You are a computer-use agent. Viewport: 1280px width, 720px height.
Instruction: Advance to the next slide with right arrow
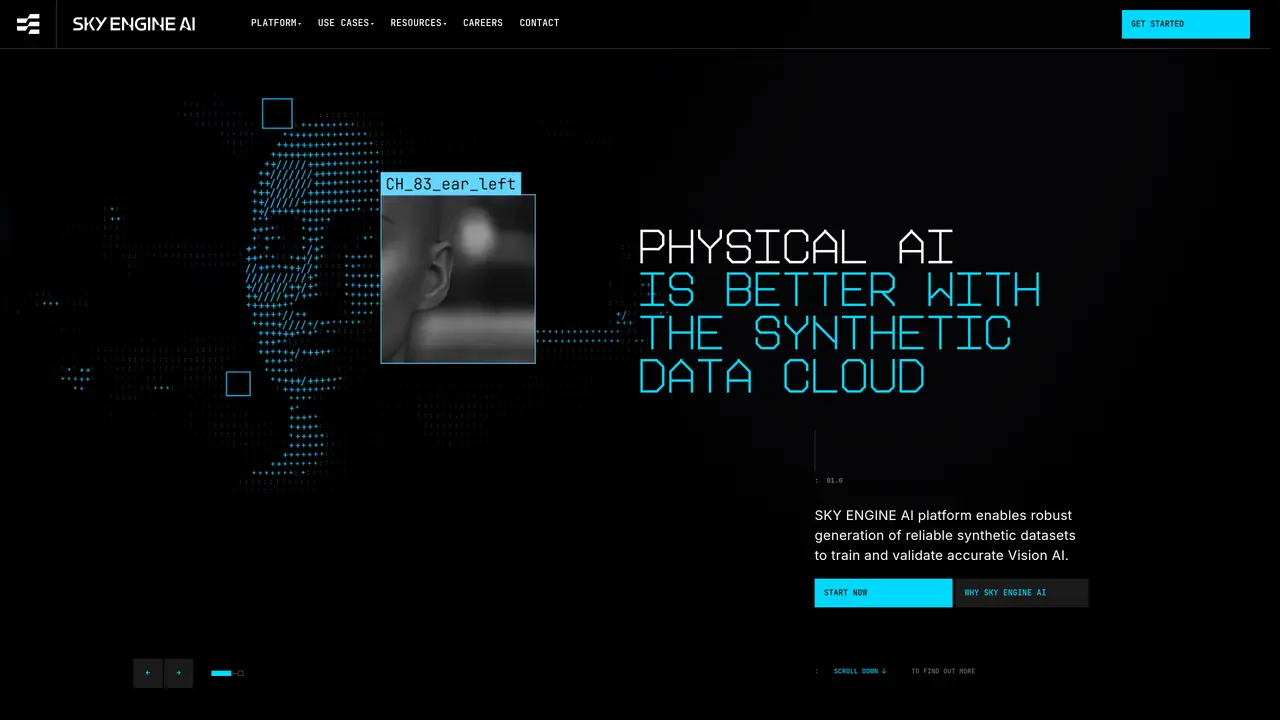(179, 673)
